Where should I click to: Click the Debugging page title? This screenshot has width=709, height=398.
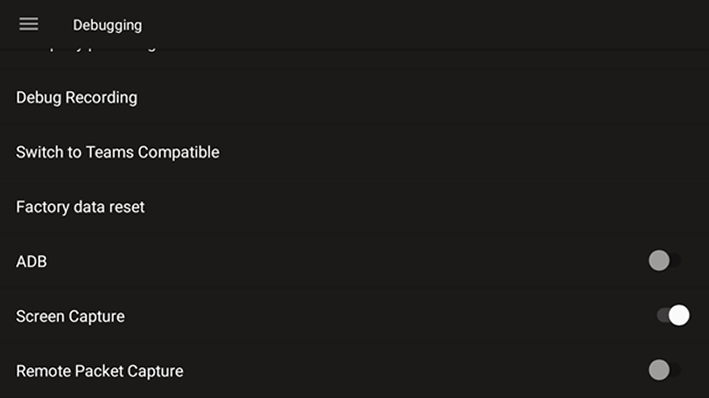point(107,25)
